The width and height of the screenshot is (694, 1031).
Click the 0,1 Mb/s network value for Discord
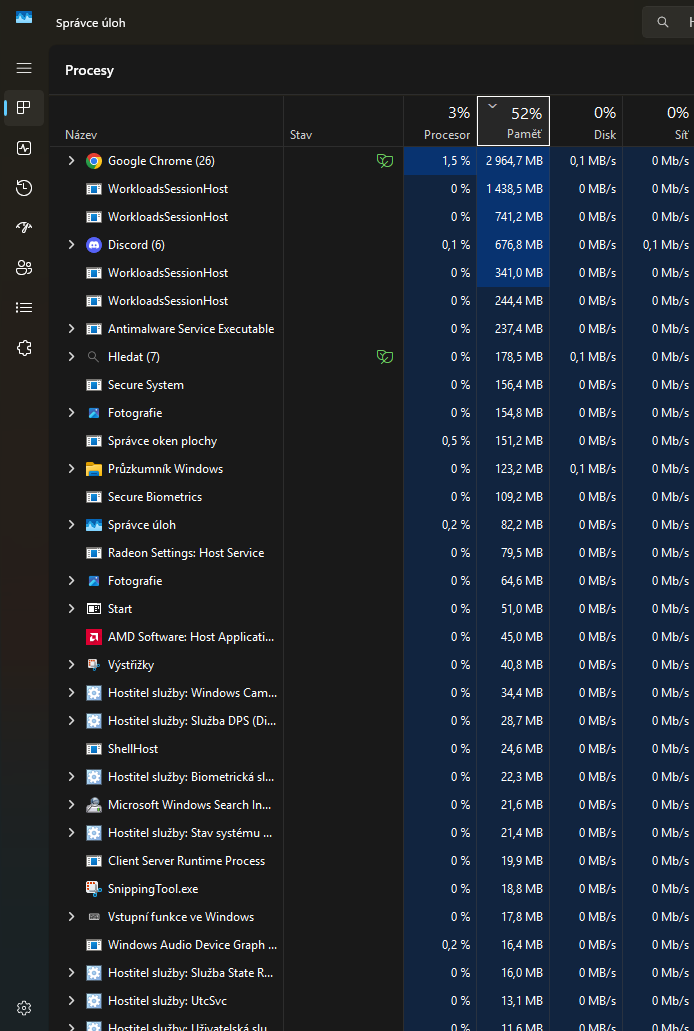(666, 245)
